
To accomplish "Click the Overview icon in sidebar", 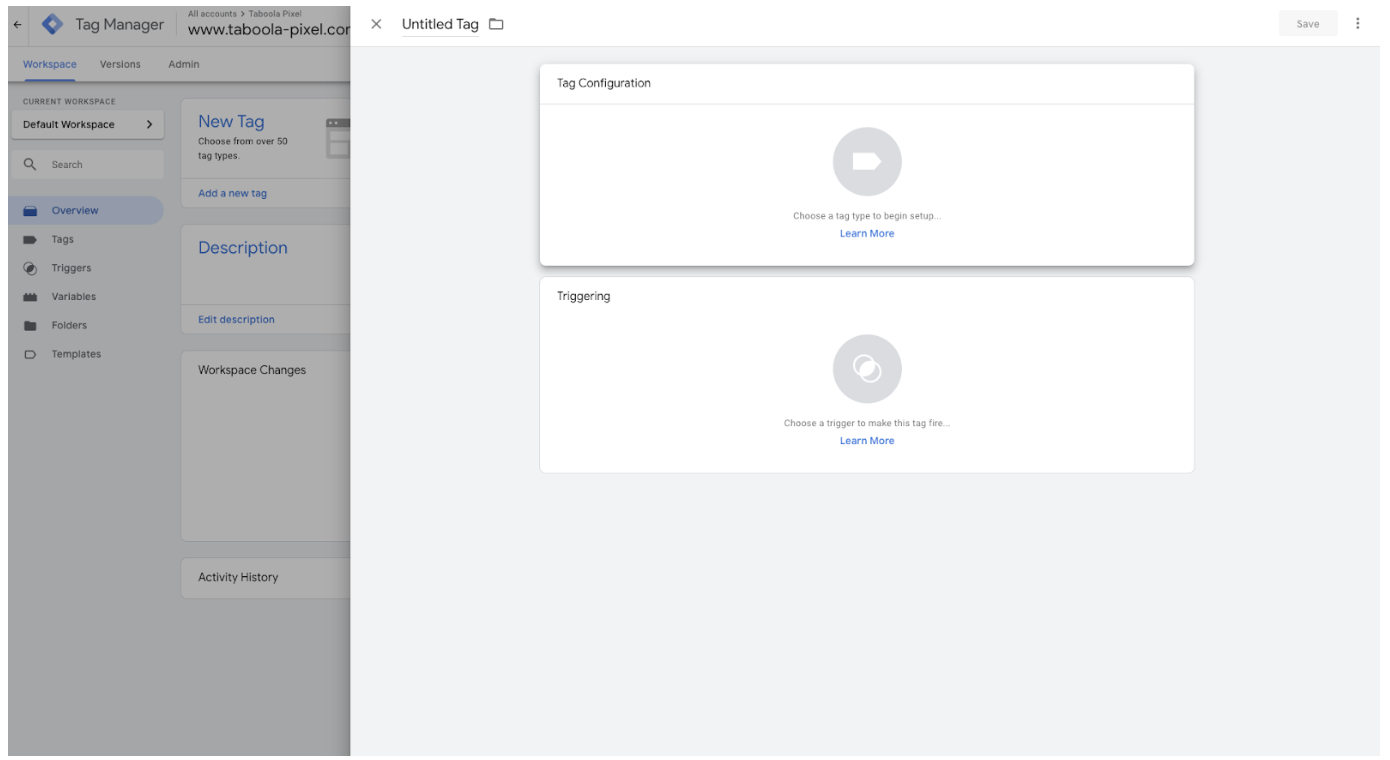I will 30,211.
